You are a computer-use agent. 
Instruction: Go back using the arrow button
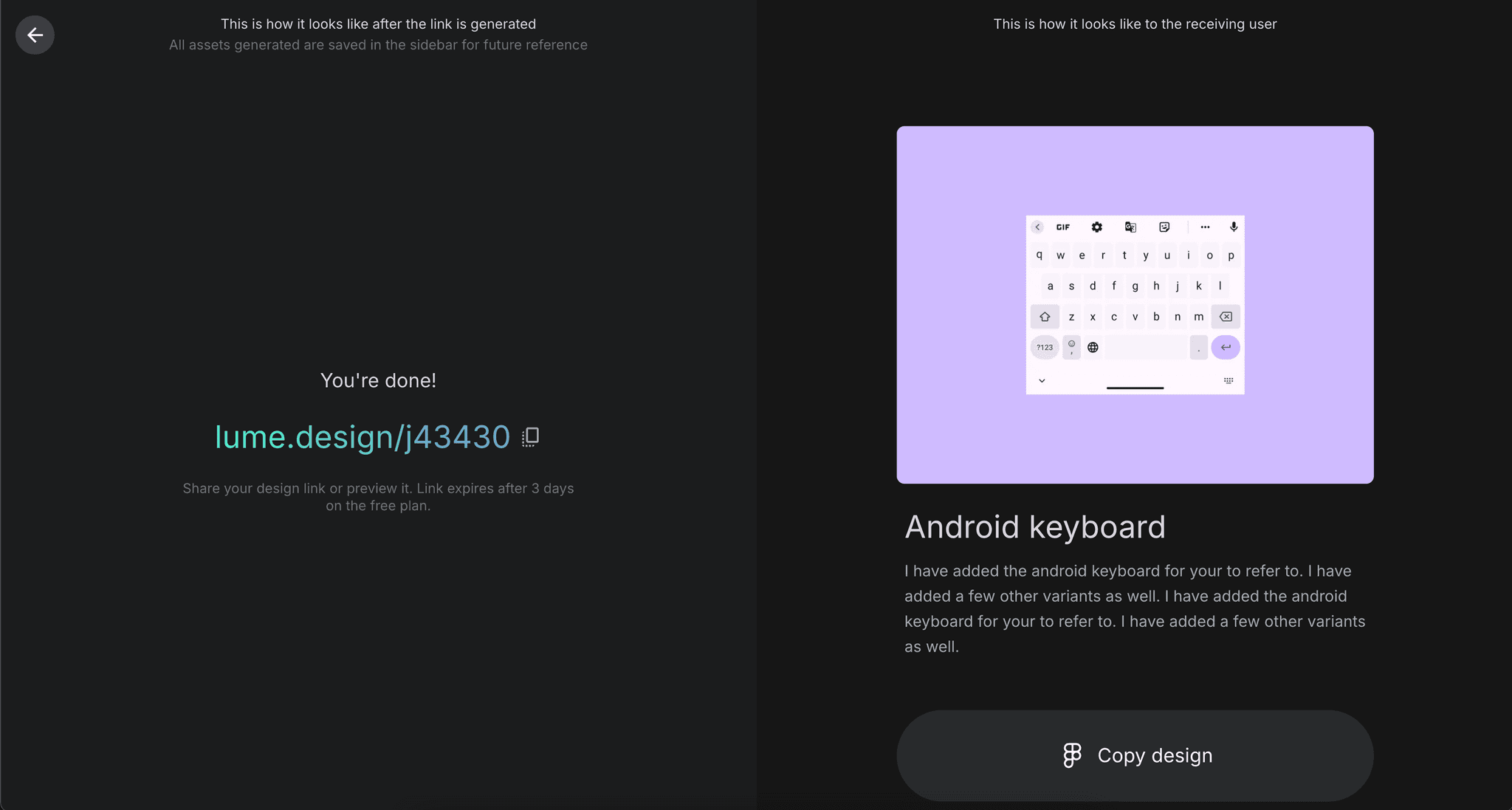click(35, 35)
